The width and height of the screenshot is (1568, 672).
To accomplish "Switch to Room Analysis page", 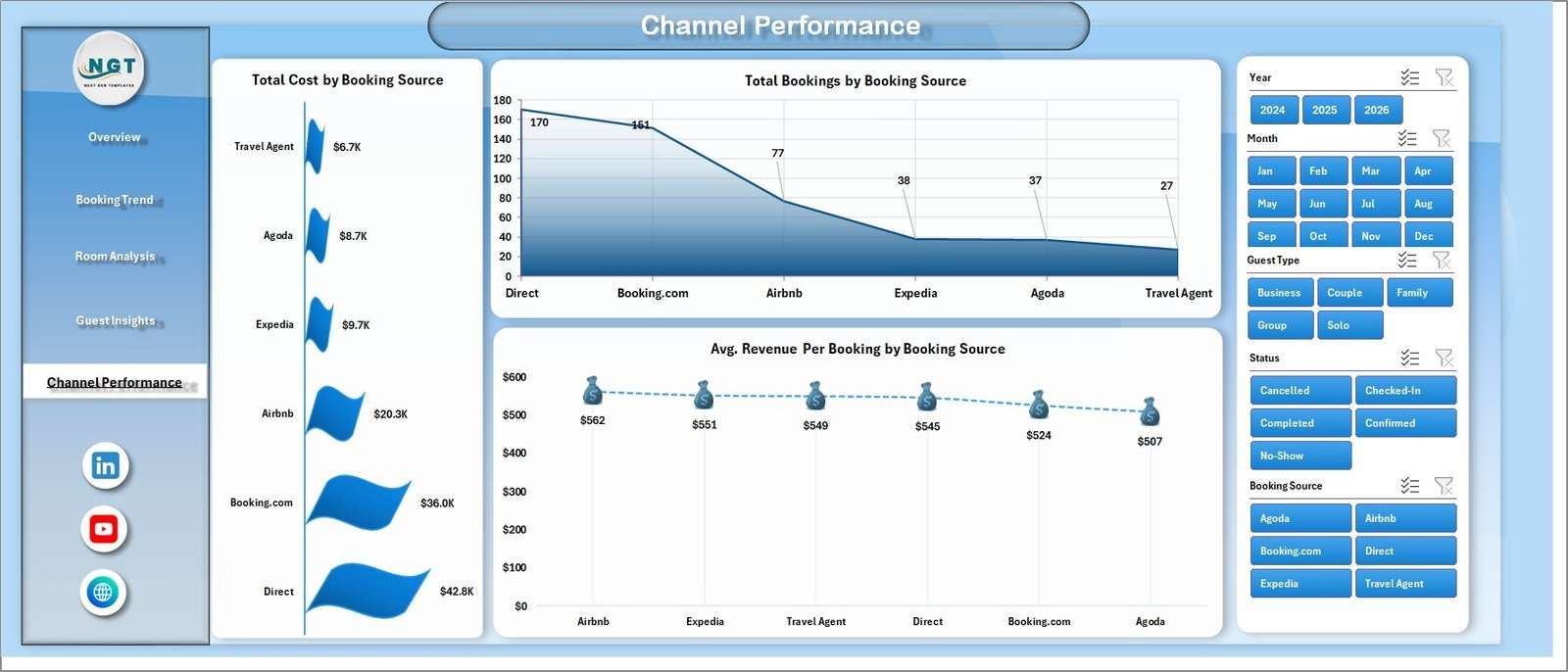I will point(115,257).
